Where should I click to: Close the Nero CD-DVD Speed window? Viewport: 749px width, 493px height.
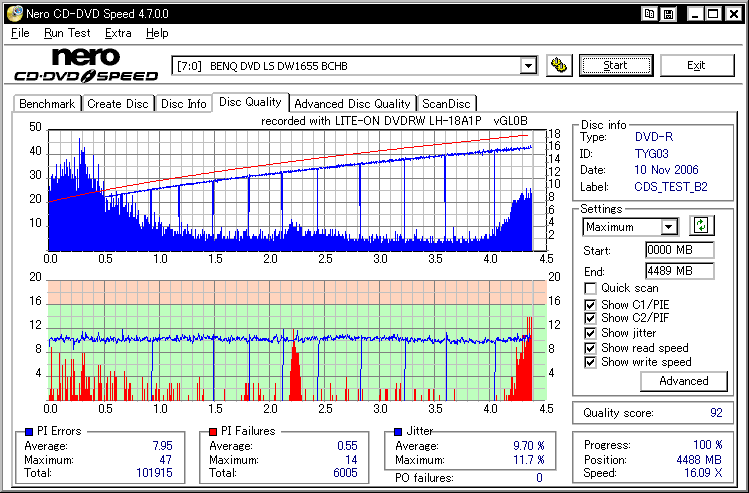click(x=733, y=14)
